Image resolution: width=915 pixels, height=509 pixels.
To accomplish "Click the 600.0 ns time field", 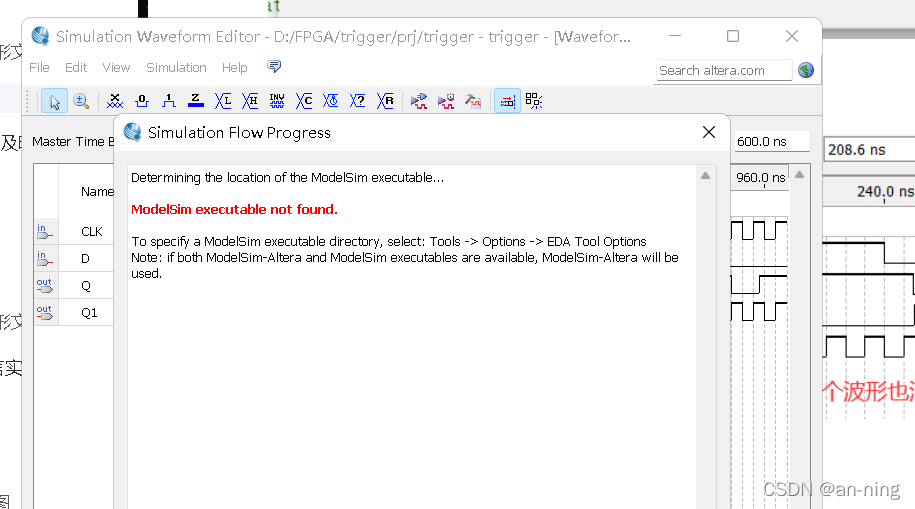I will point(771,142).
